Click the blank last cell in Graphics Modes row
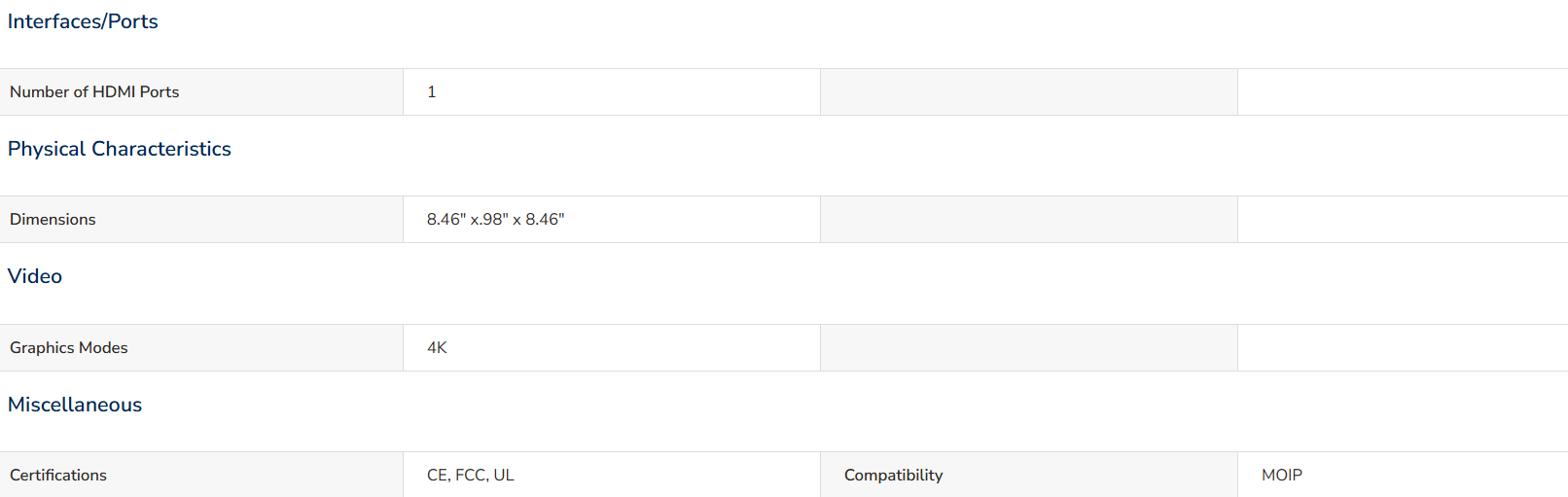The image size is (1568, 497). (x=1403, y=348)
